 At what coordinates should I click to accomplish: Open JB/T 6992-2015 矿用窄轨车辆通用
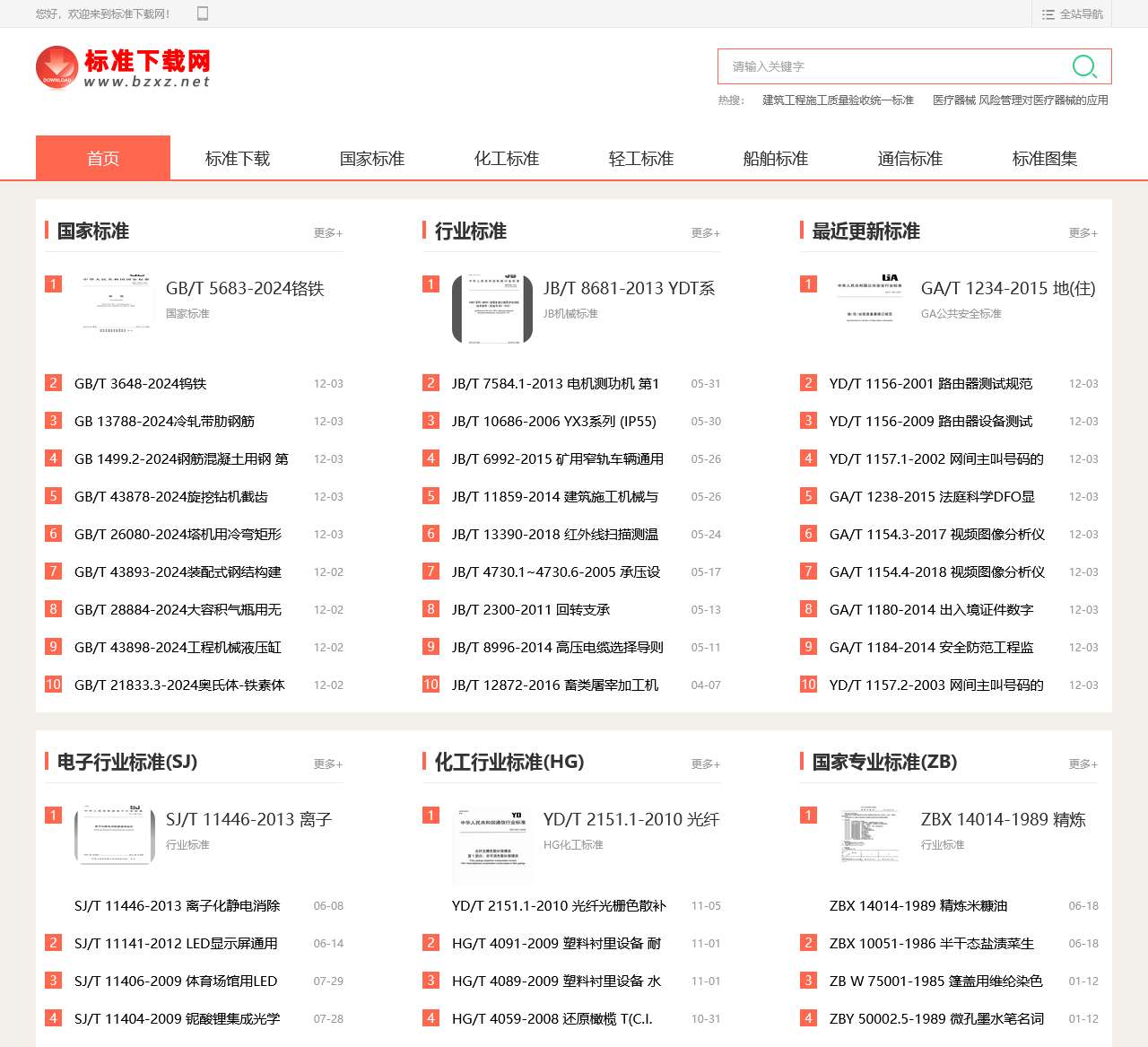(x=558, y=459)
